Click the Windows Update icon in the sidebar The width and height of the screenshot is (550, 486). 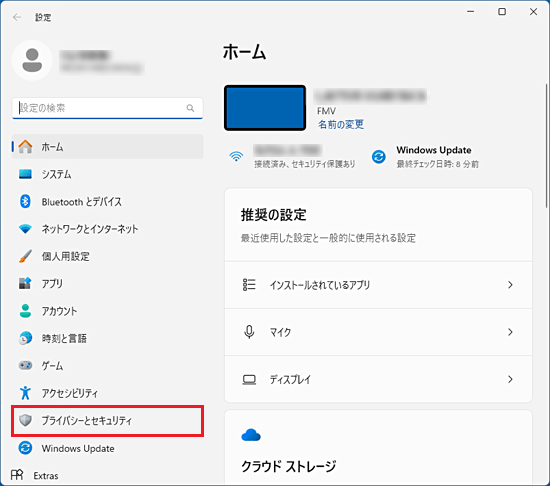(x=25, y=448)
